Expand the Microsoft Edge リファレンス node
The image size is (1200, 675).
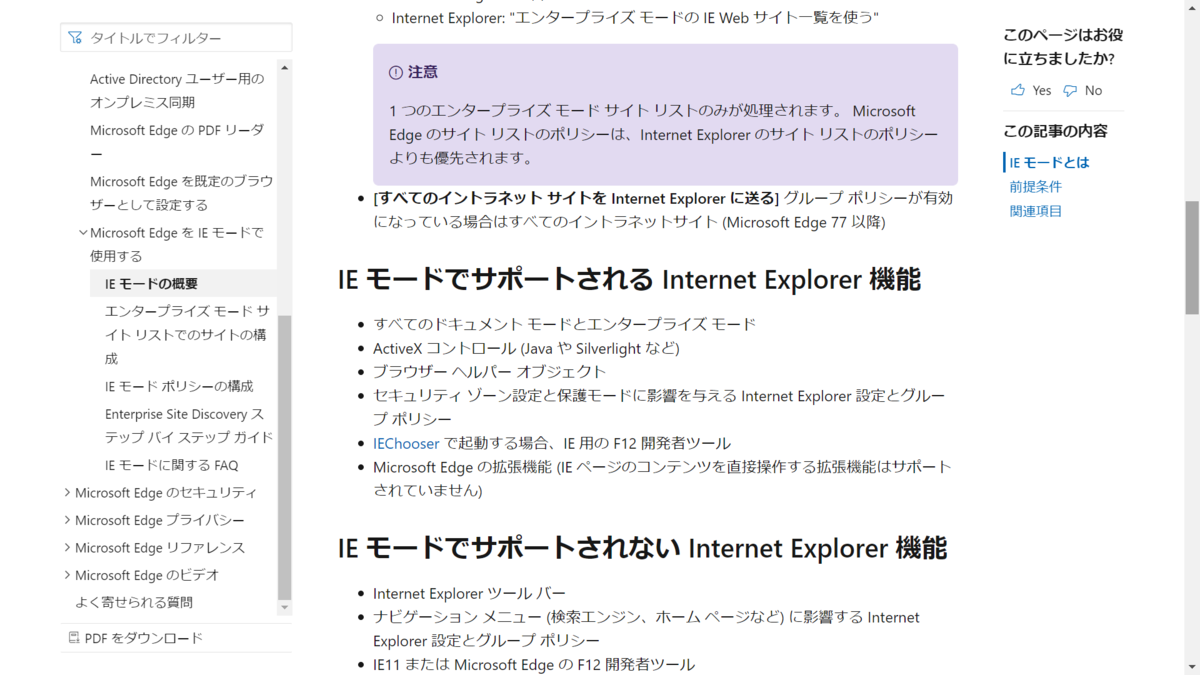(x=67, y=548)
